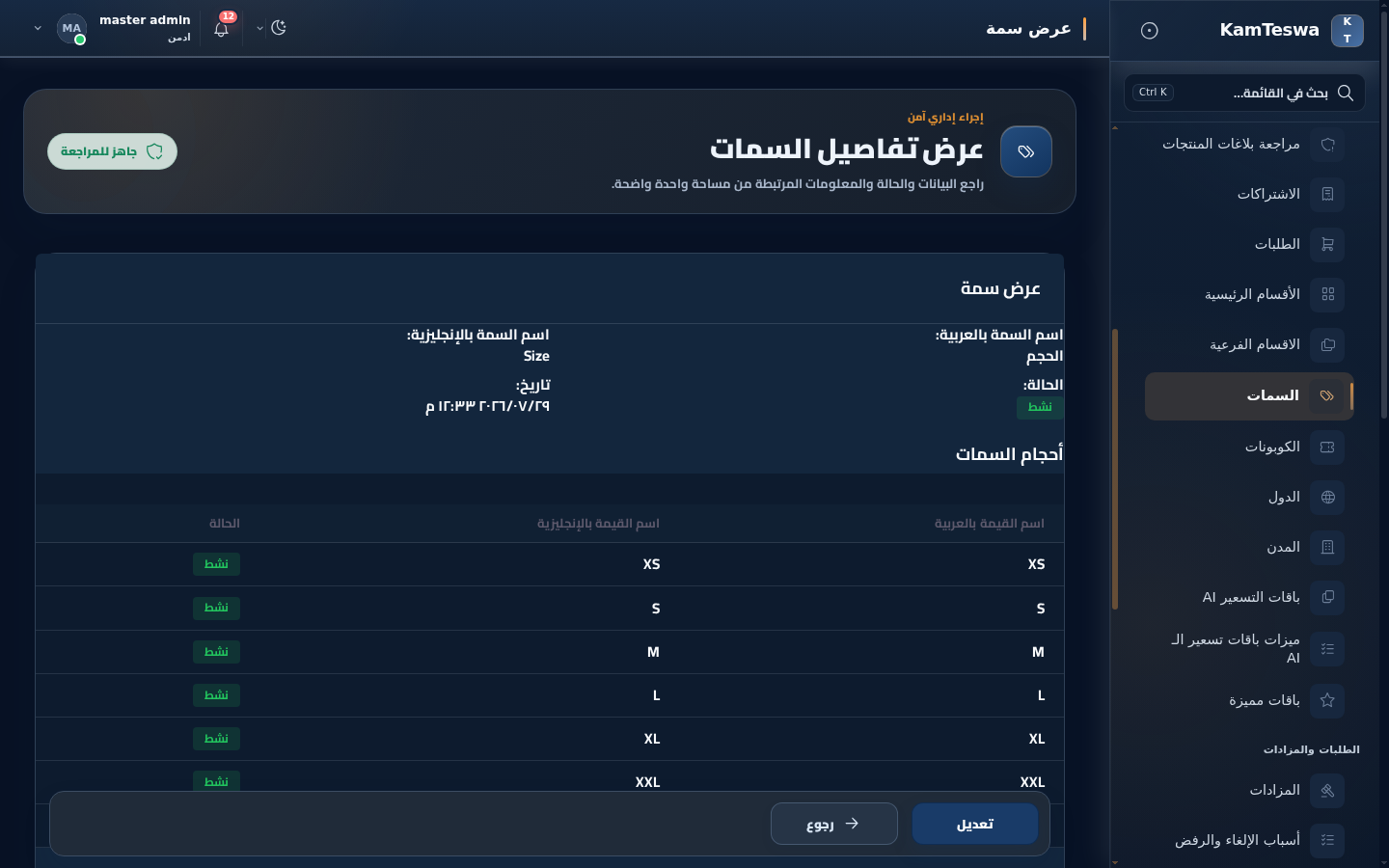The width and height of the screenshot is (1389, 868).
Task: Click the KT logo badge
Action: pos(1348,30)
